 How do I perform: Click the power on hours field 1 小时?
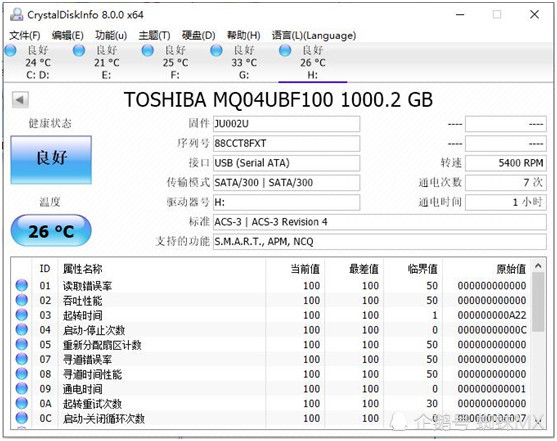[x=506, y=203]
